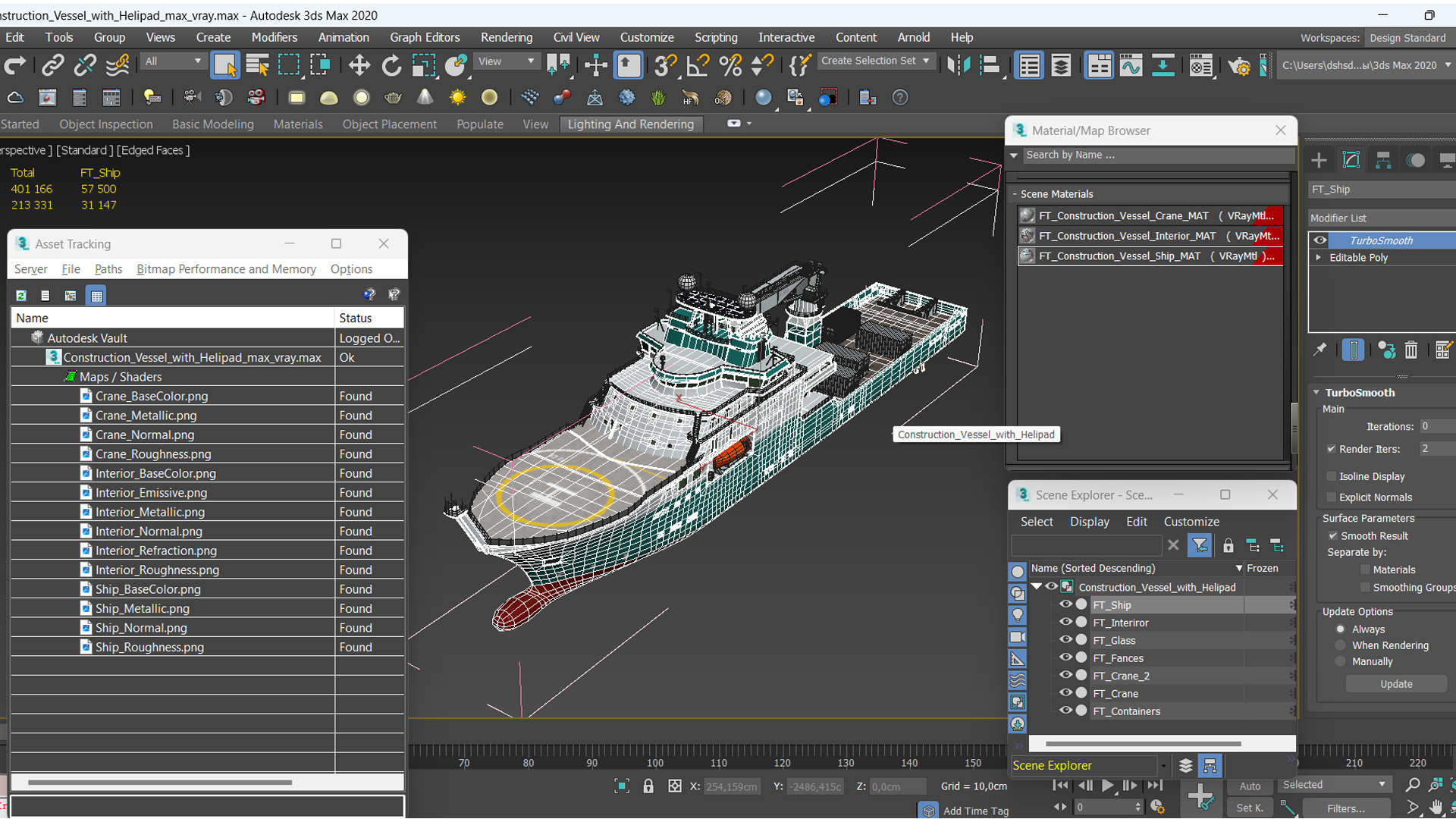Click the Select and Rotate tool
Image resolution: width=1456 pixels, height=819 pixels.
pyautogui.click(x=392, y=65)
